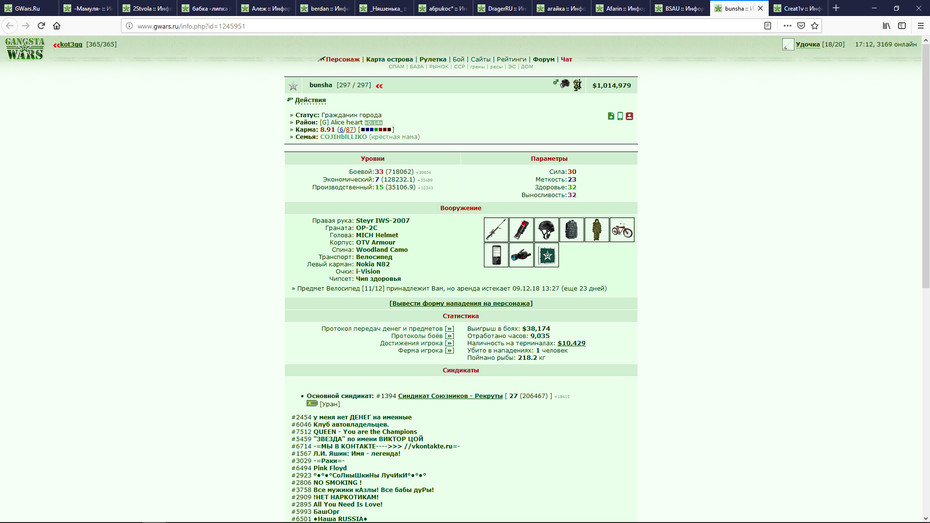Open the Ферма игрока arrow button
The width and height of the screenshot is (930, 523).
[x=449, y=350]
